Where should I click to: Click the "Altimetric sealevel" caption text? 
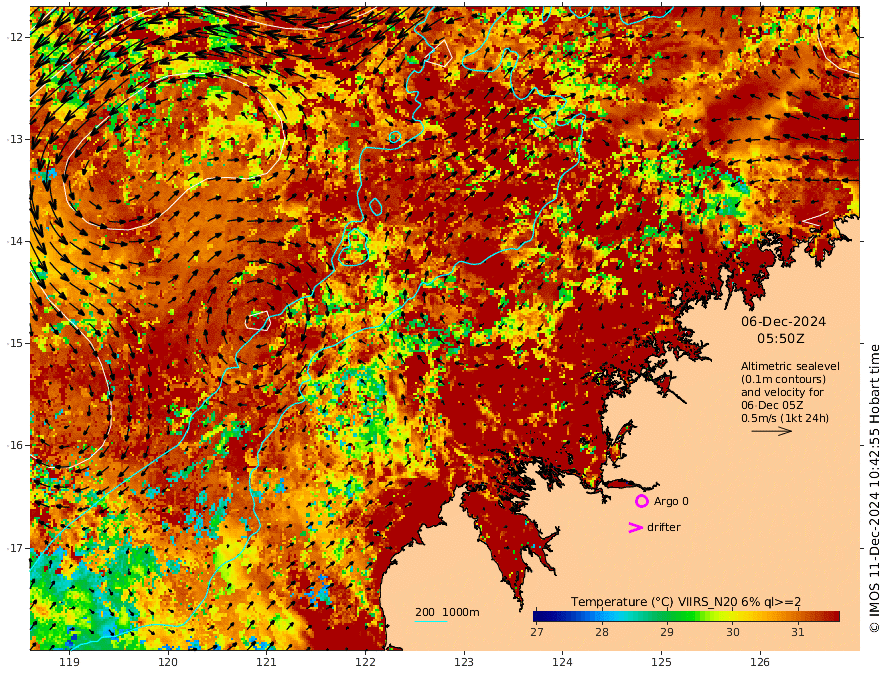click(x=790, y=366)
